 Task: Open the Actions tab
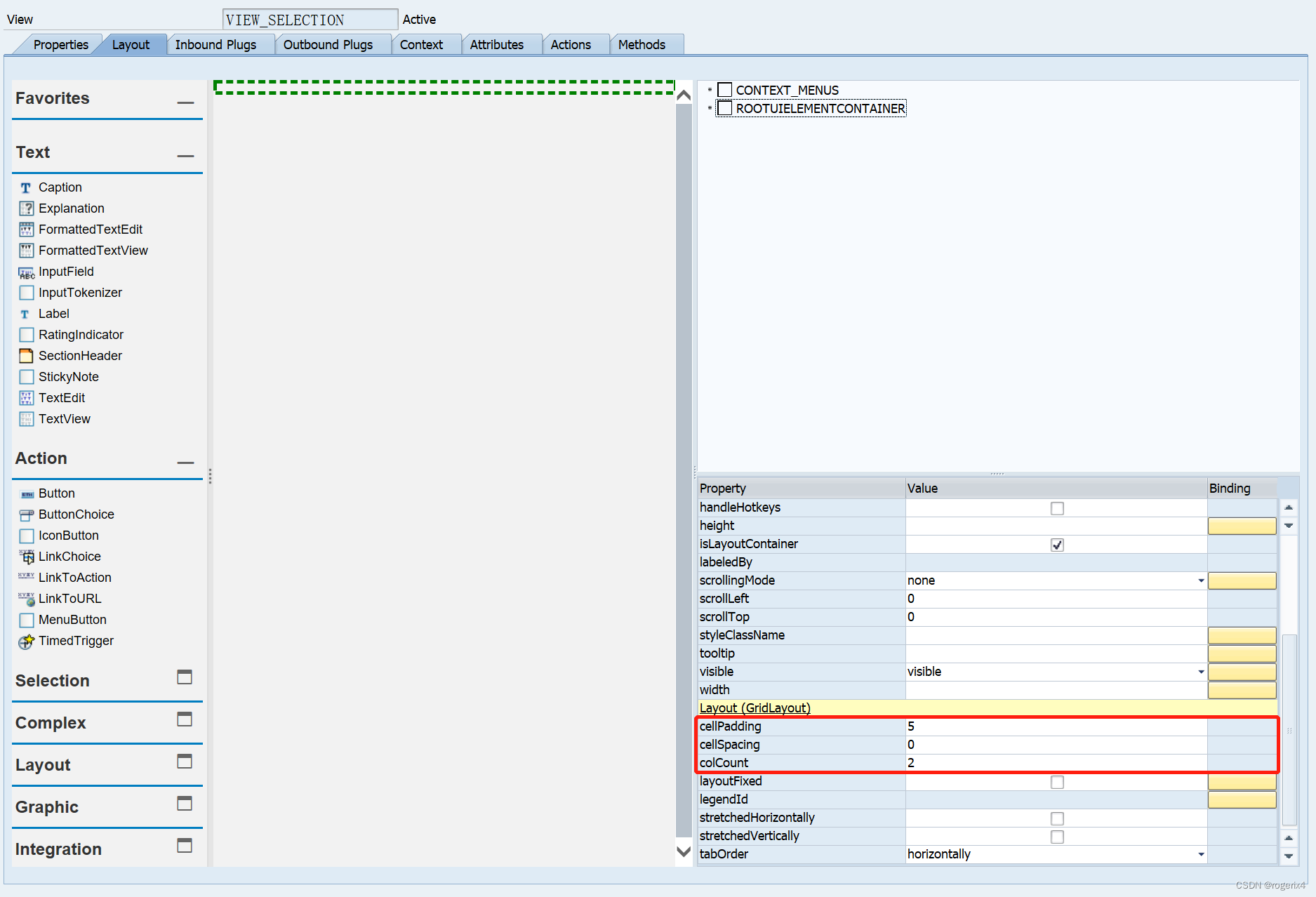coord(571,45)
